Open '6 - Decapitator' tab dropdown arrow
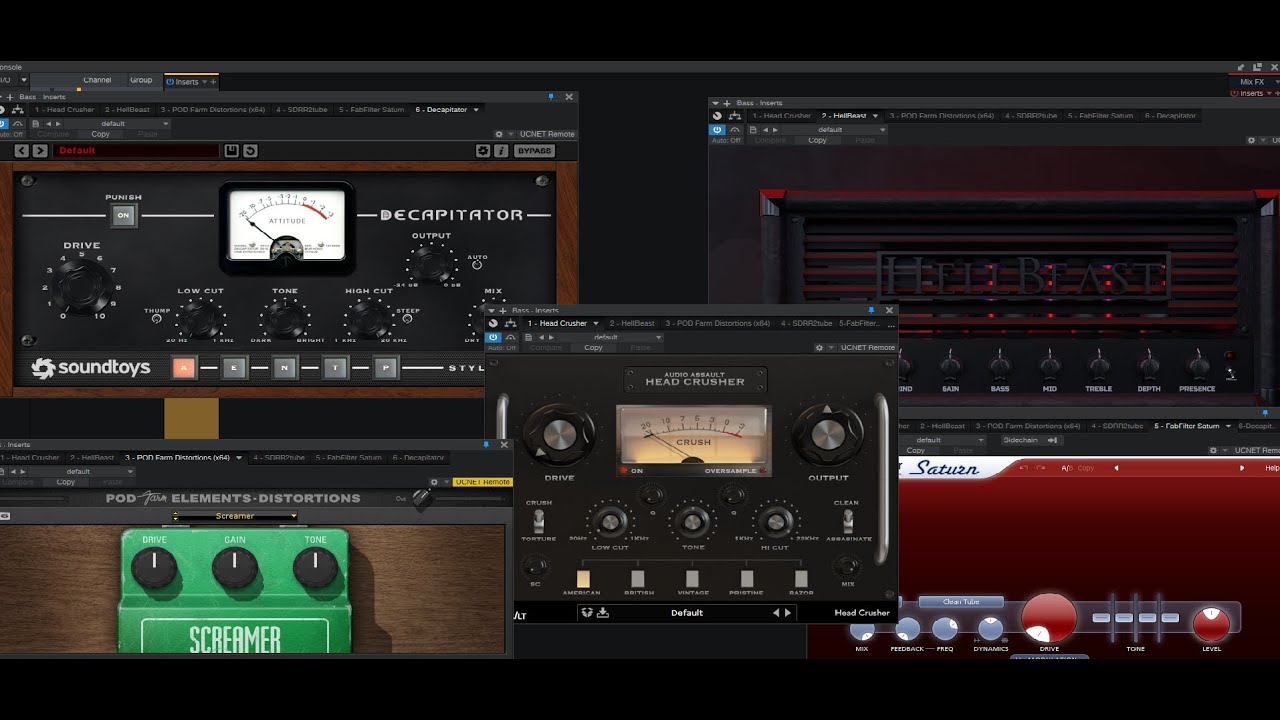 click(x=476, y=110)
